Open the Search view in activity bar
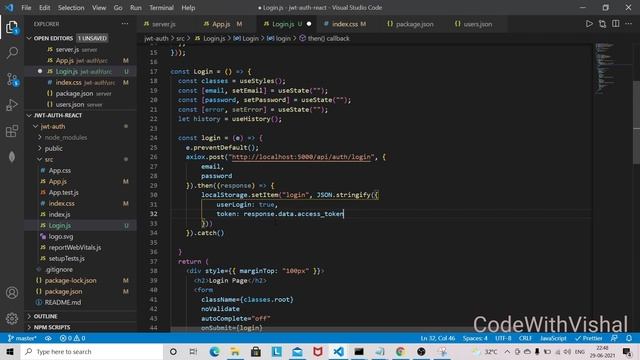 click(x=12, y=53)
